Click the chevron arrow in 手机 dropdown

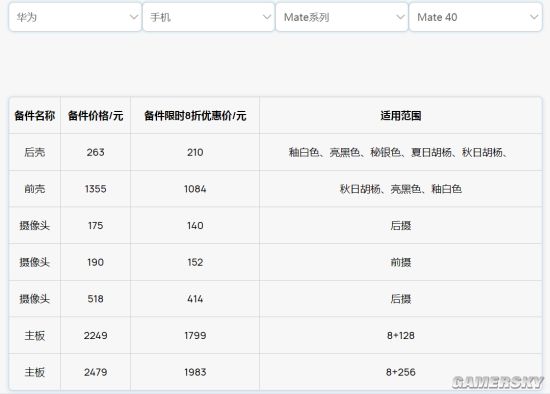click(x=267, y=17)
